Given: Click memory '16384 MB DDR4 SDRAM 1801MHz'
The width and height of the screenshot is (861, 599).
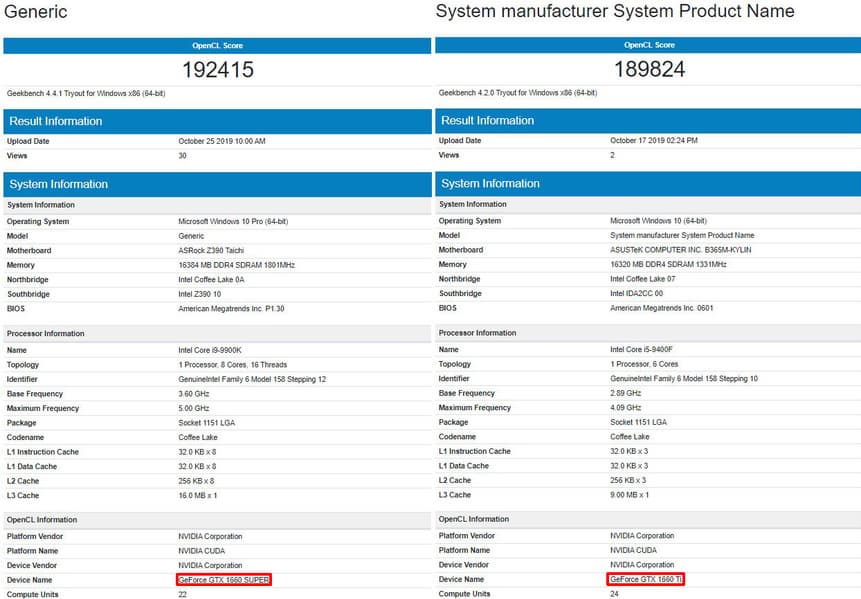Looking at the screenshot, I should pyautogui.click(x=237, y=265).
